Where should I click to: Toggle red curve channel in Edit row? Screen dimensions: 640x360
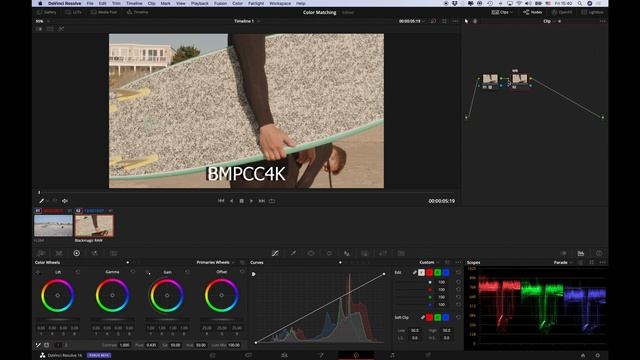tap(429, 273)
